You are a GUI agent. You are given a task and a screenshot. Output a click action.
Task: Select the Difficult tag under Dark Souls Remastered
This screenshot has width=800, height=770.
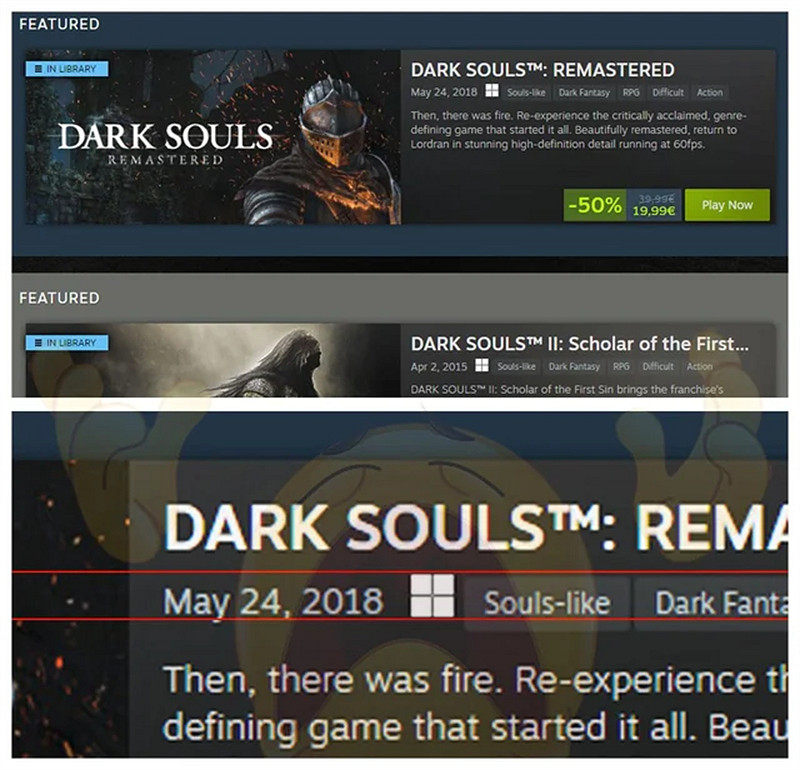[x=668, y=92]
